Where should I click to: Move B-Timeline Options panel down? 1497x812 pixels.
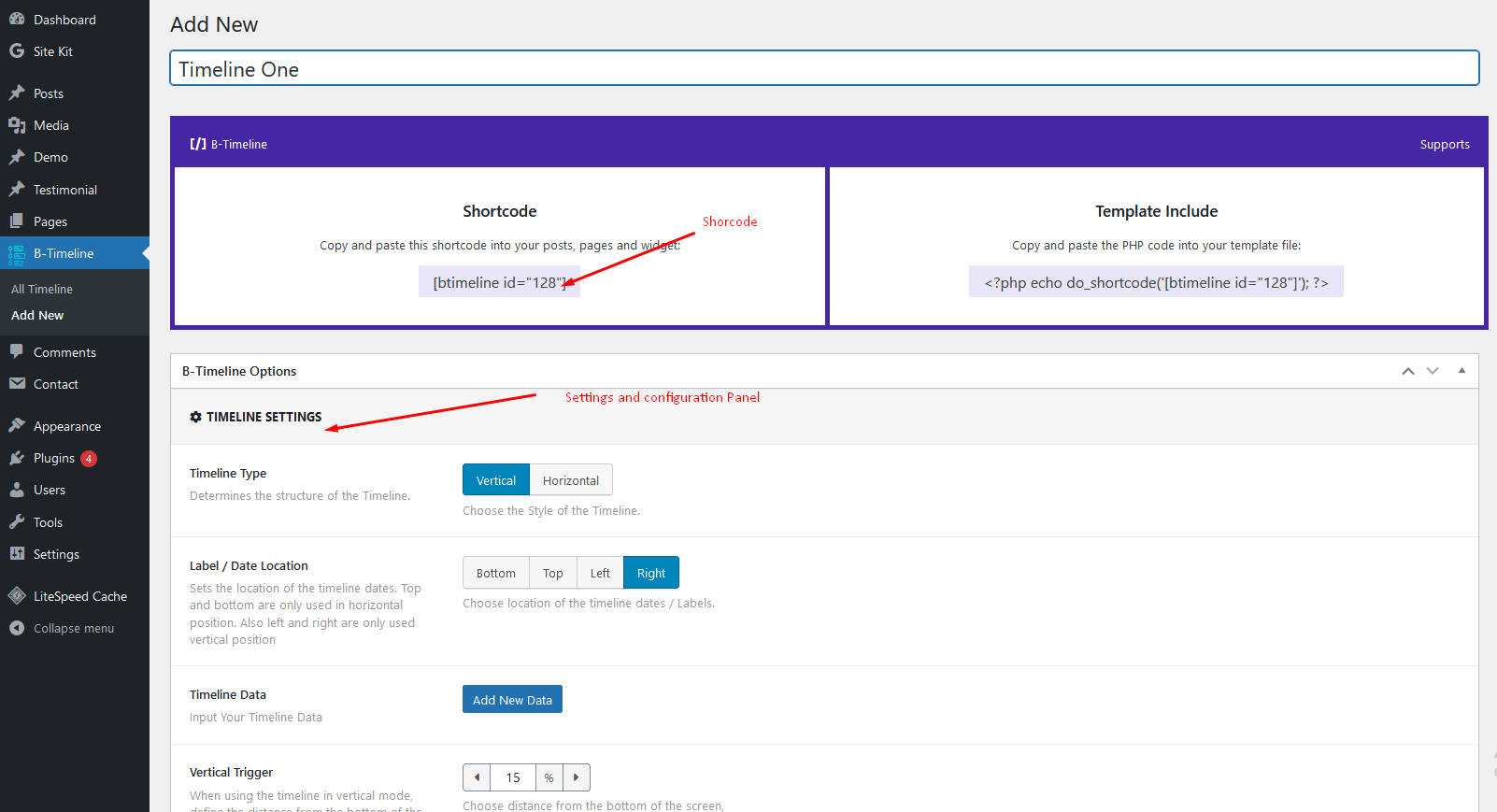click(x=1433, y=371)
